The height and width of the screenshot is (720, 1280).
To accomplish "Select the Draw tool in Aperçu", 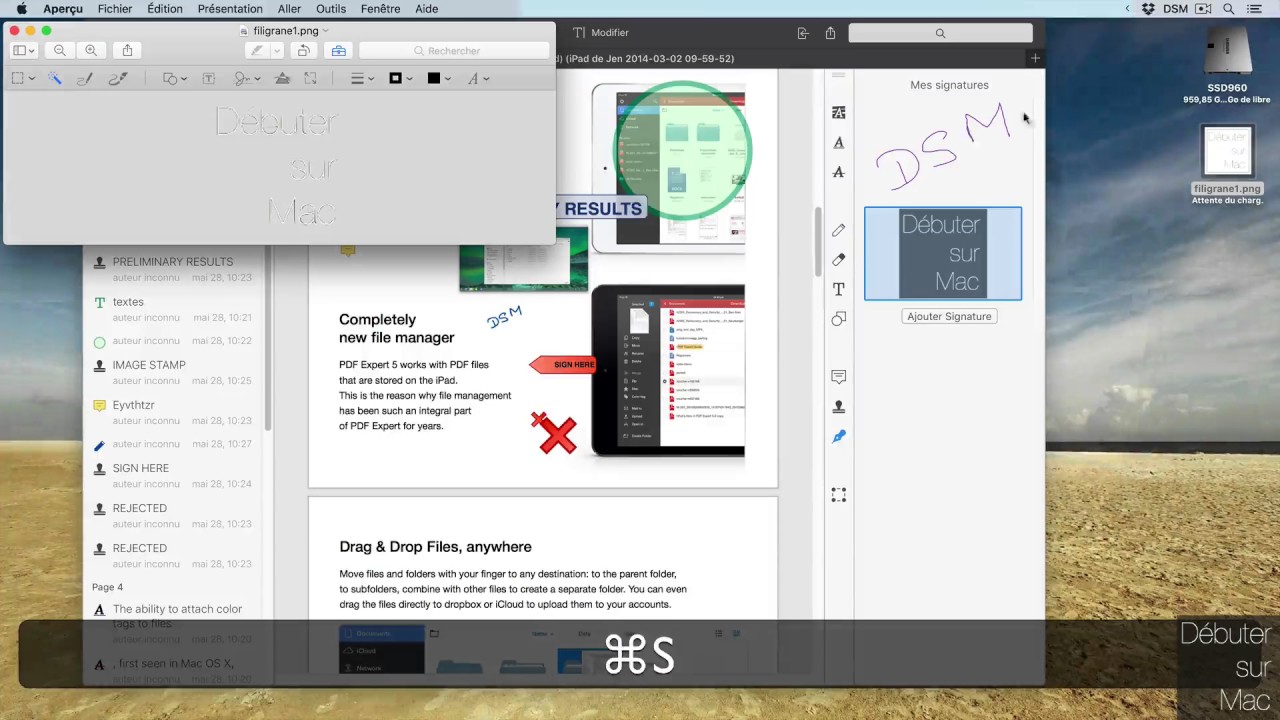I will [117, 78].
